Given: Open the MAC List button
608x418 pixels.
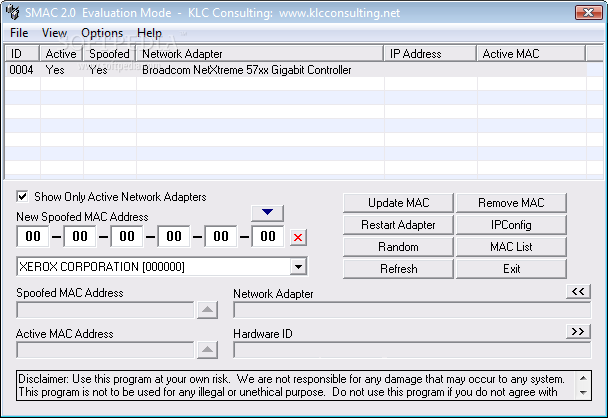Looking at the screenshot, I should coord(511,247).
